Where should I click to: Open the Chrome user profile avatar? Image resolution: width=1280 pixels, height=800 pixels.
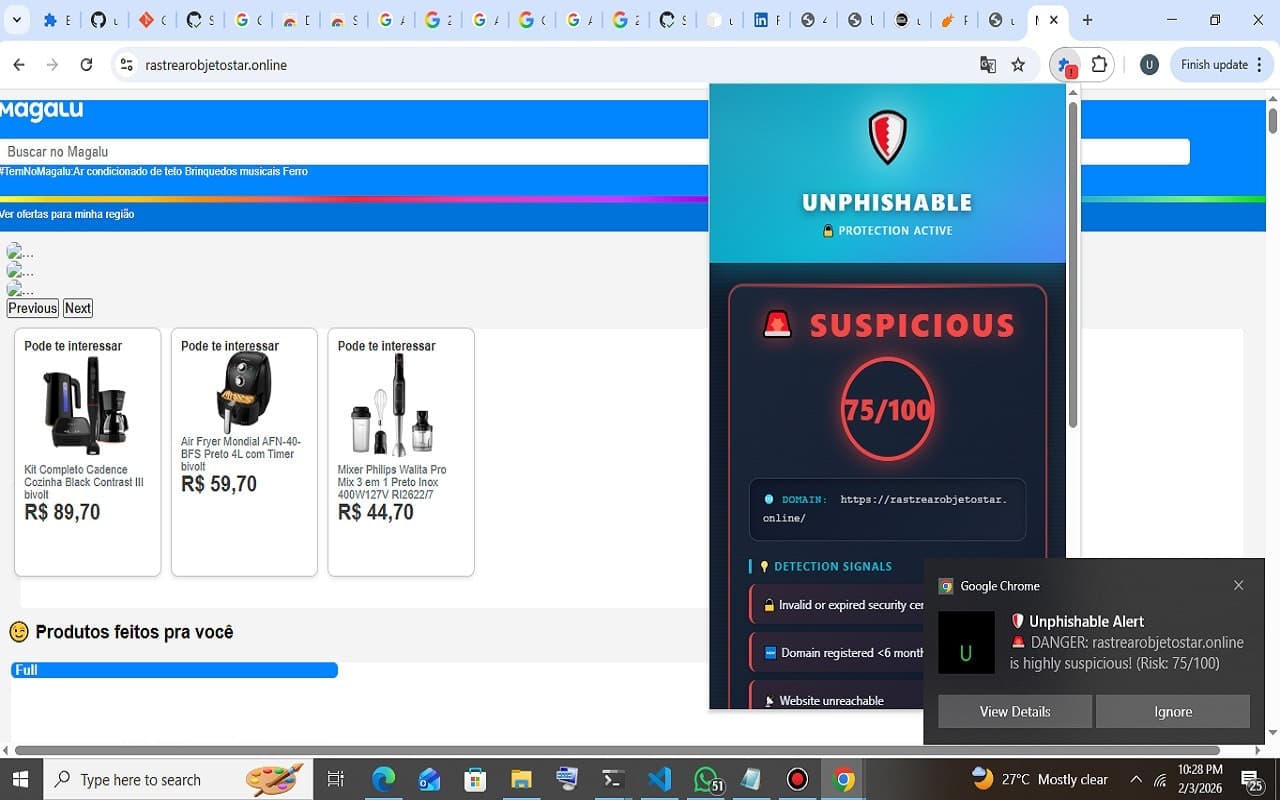[x=1148, y=64]
